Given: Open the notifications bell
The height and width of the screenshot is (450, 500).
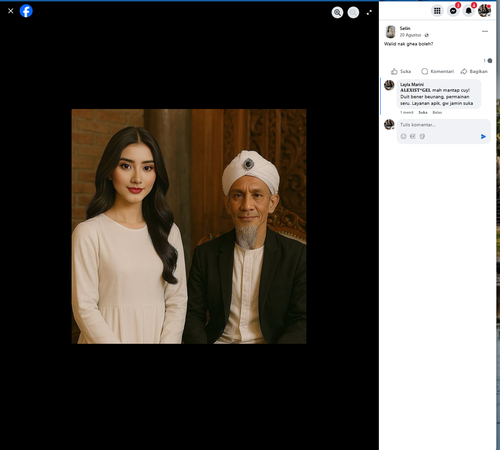Looking at the screenshot, I should click(x=469, y=11).
